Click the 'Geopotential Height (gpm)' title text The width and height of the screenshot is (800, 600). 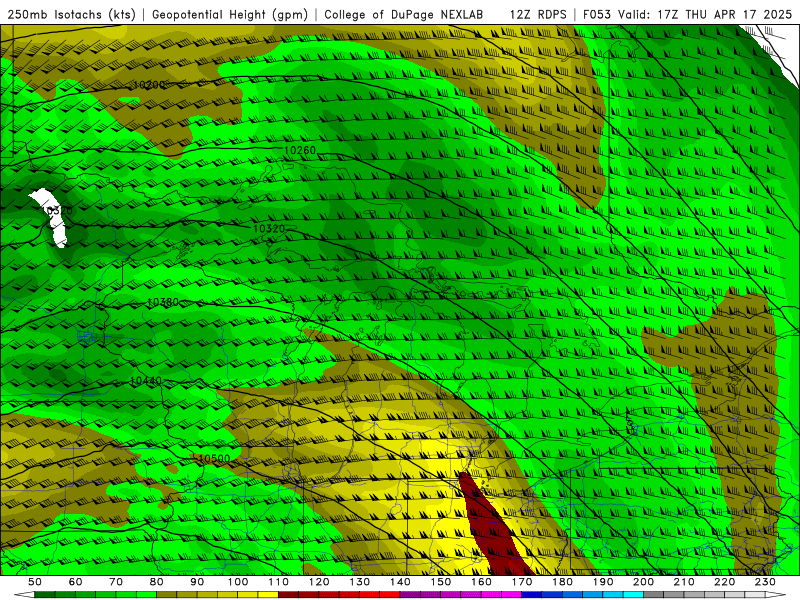230,15
